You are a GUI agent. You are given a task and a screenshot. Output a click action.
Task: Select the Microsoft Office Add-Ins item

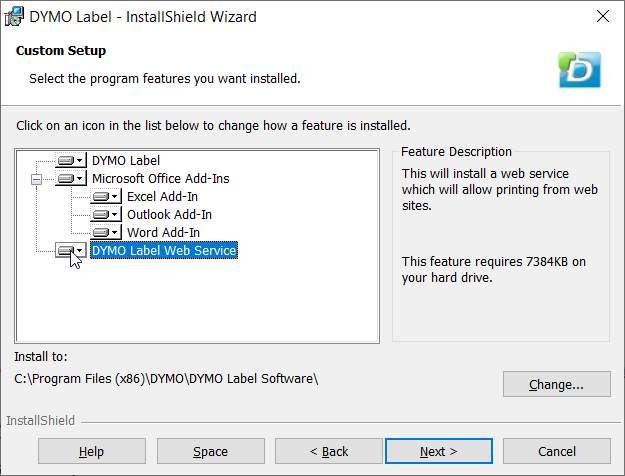(161, 178)
